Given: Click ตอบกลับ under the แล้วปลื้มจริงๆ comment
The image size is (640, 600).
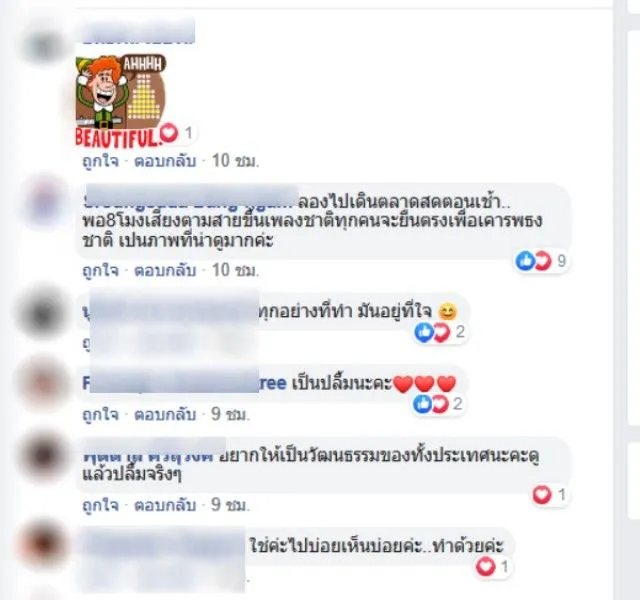Looking at the screenshot, I should click(165, 505).
